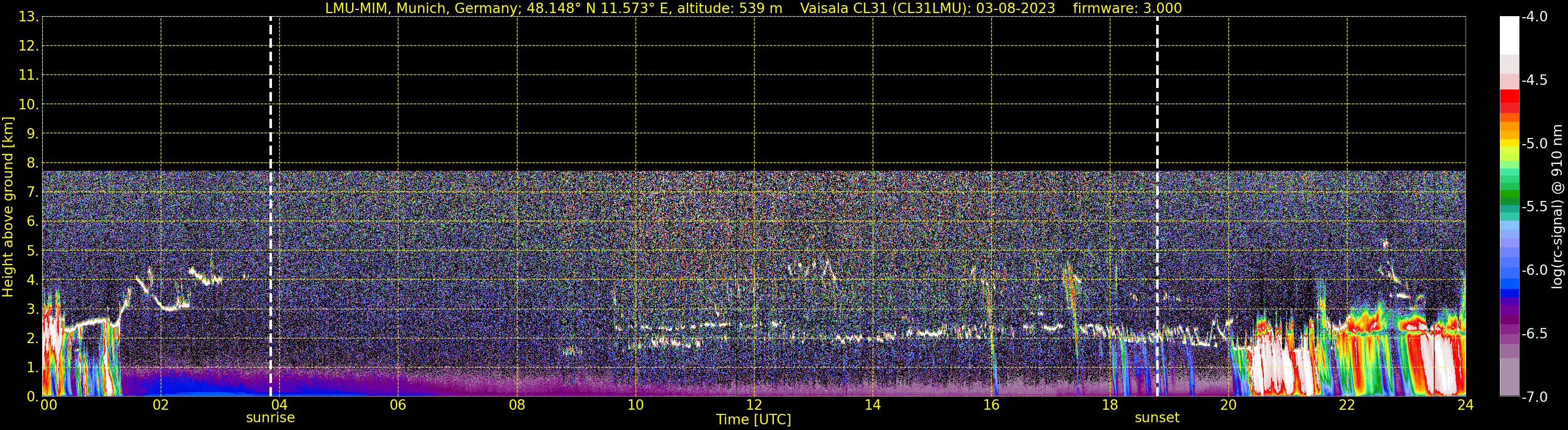Click time-axis tick '00'
Image resolution: width=1568 pixels, height=430 pixels.
49,405
